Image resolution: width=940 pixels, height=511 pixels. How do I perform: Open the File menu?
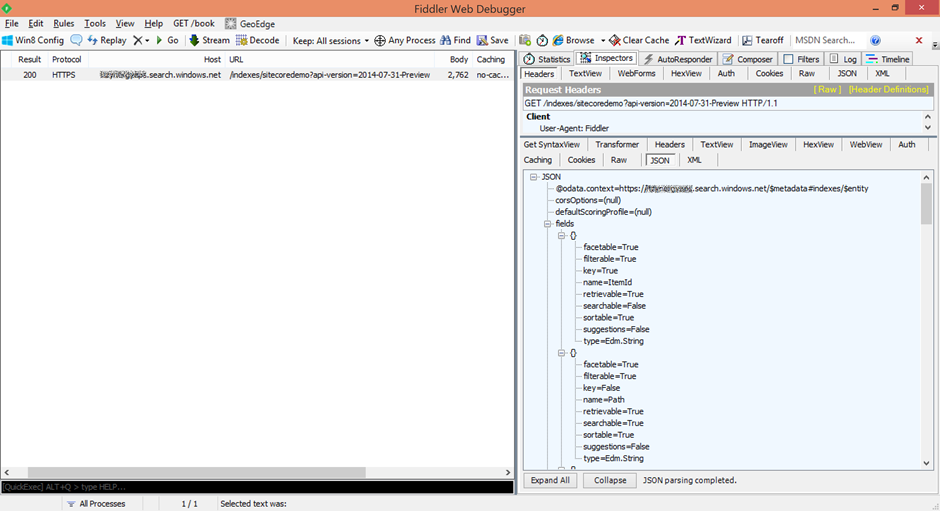coord(11,23)
